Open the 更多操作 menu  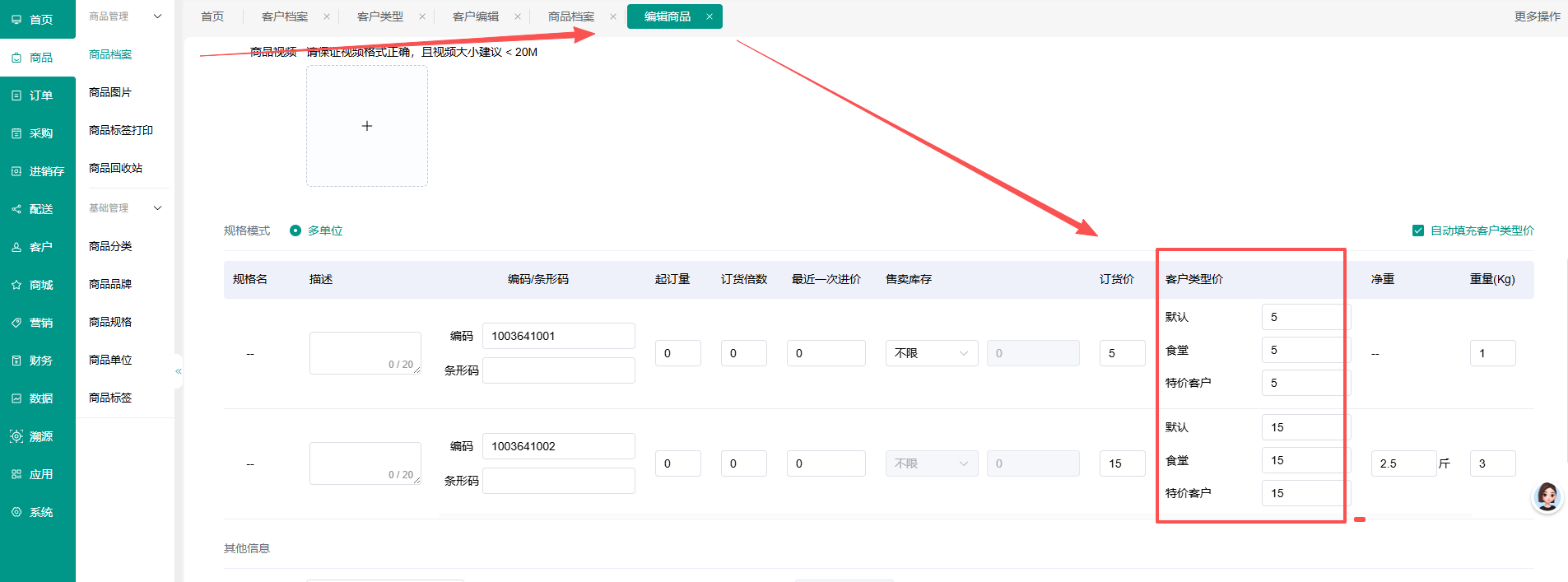pyautogui.click(x=1537, y=16)
